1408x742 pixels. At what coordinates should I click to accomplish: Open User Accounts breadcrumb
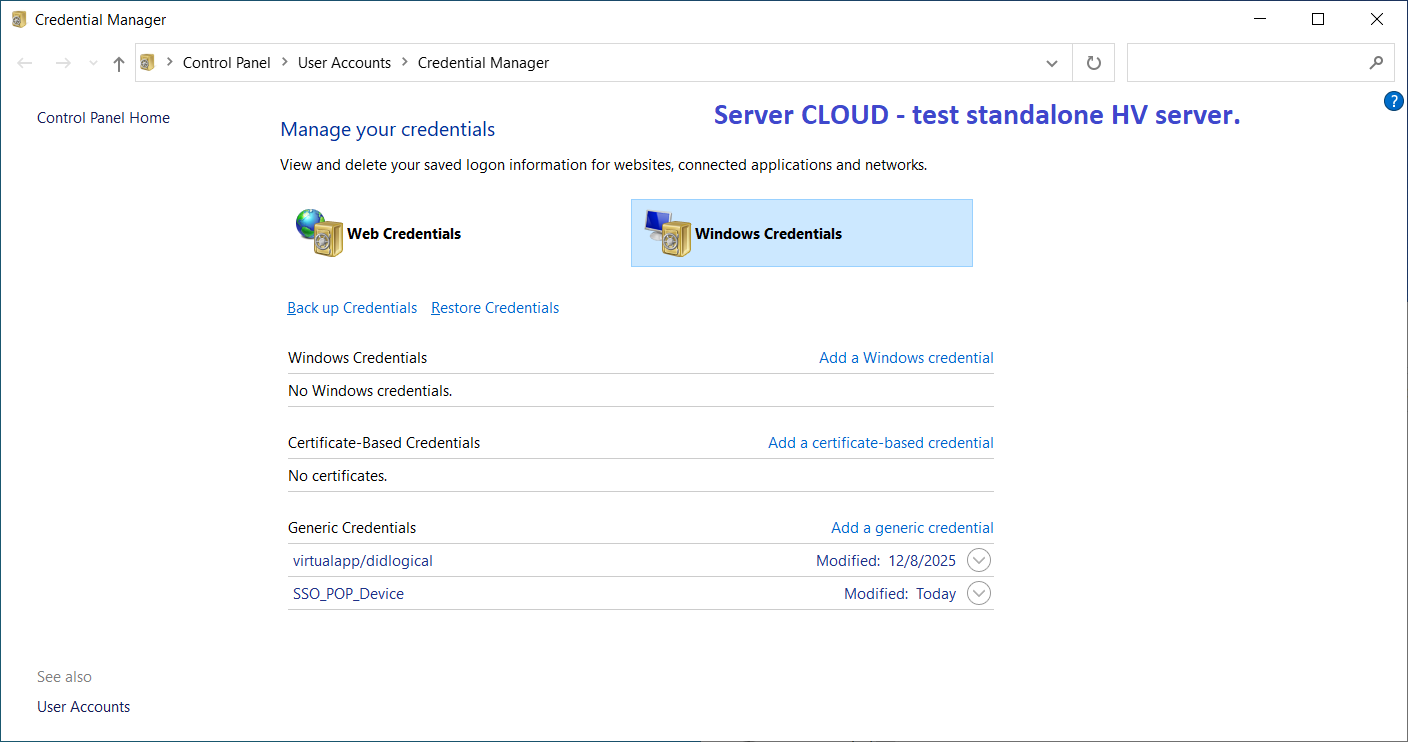[344, 63]
